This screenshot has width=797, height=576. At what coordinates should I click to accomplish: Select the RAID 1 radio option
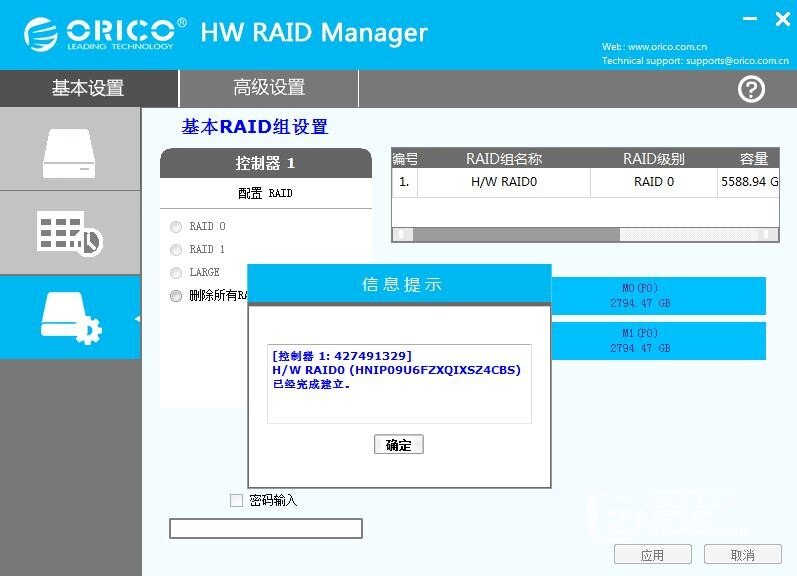(x=176, y=250)
